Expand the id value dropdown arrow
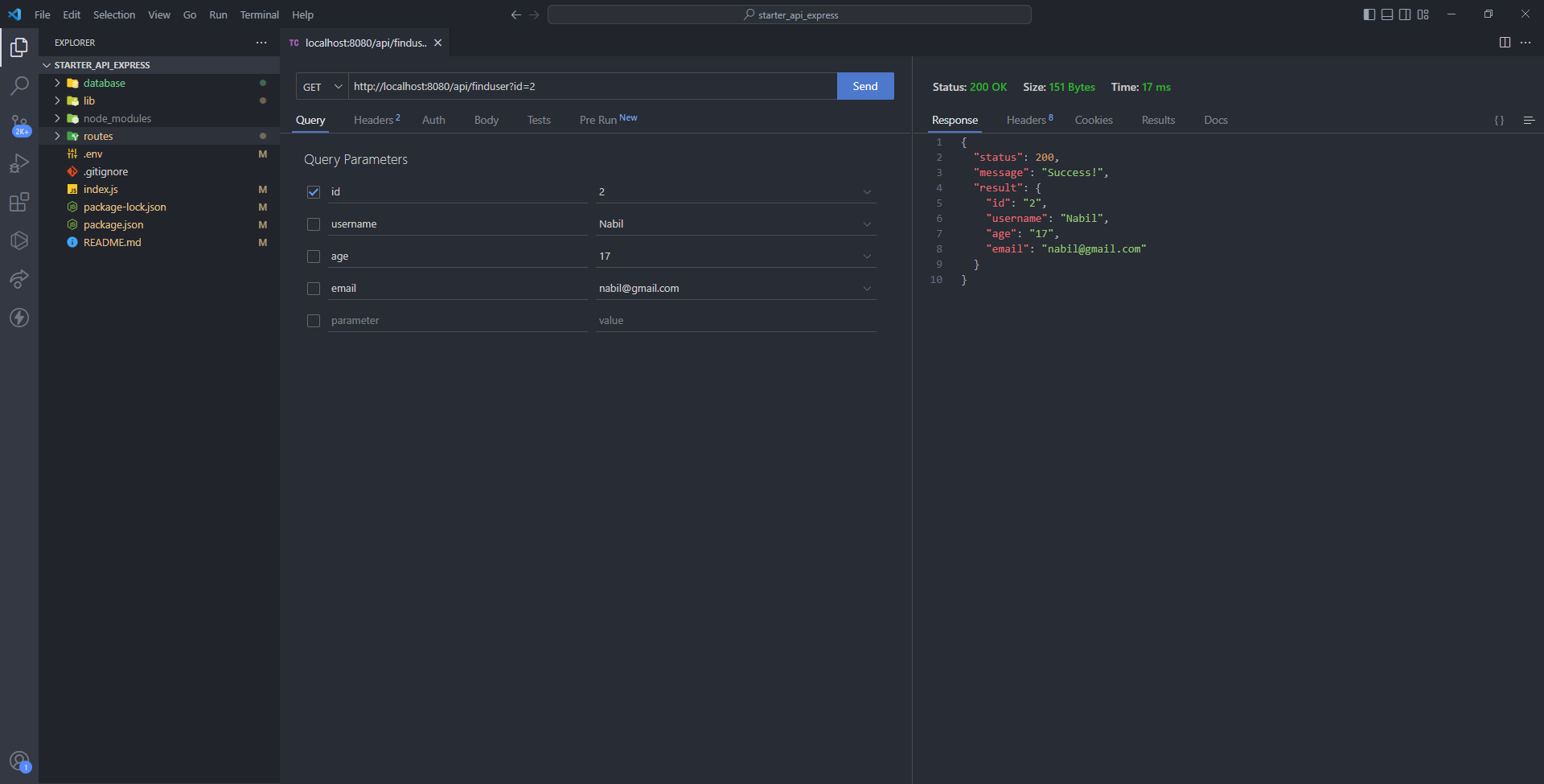The image size is (1544, 784). point(867,192)
